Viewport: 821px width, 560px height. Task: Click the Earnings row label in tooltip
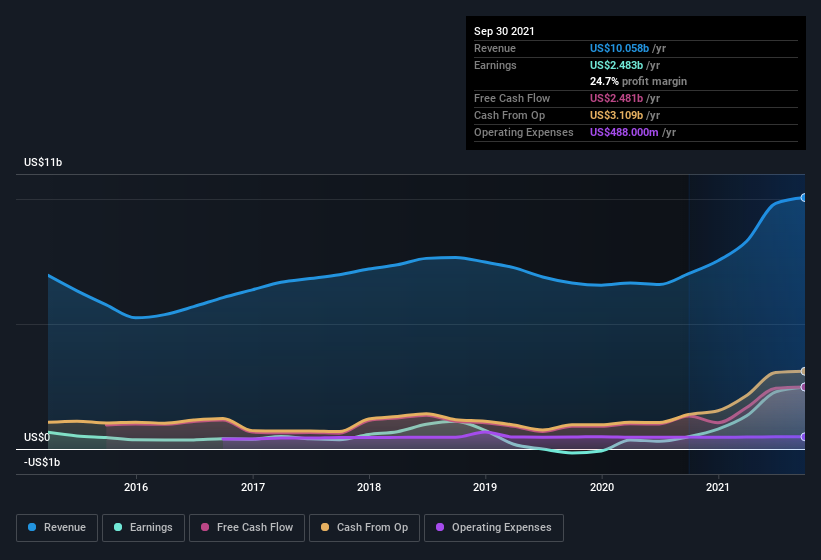[495, 65]
